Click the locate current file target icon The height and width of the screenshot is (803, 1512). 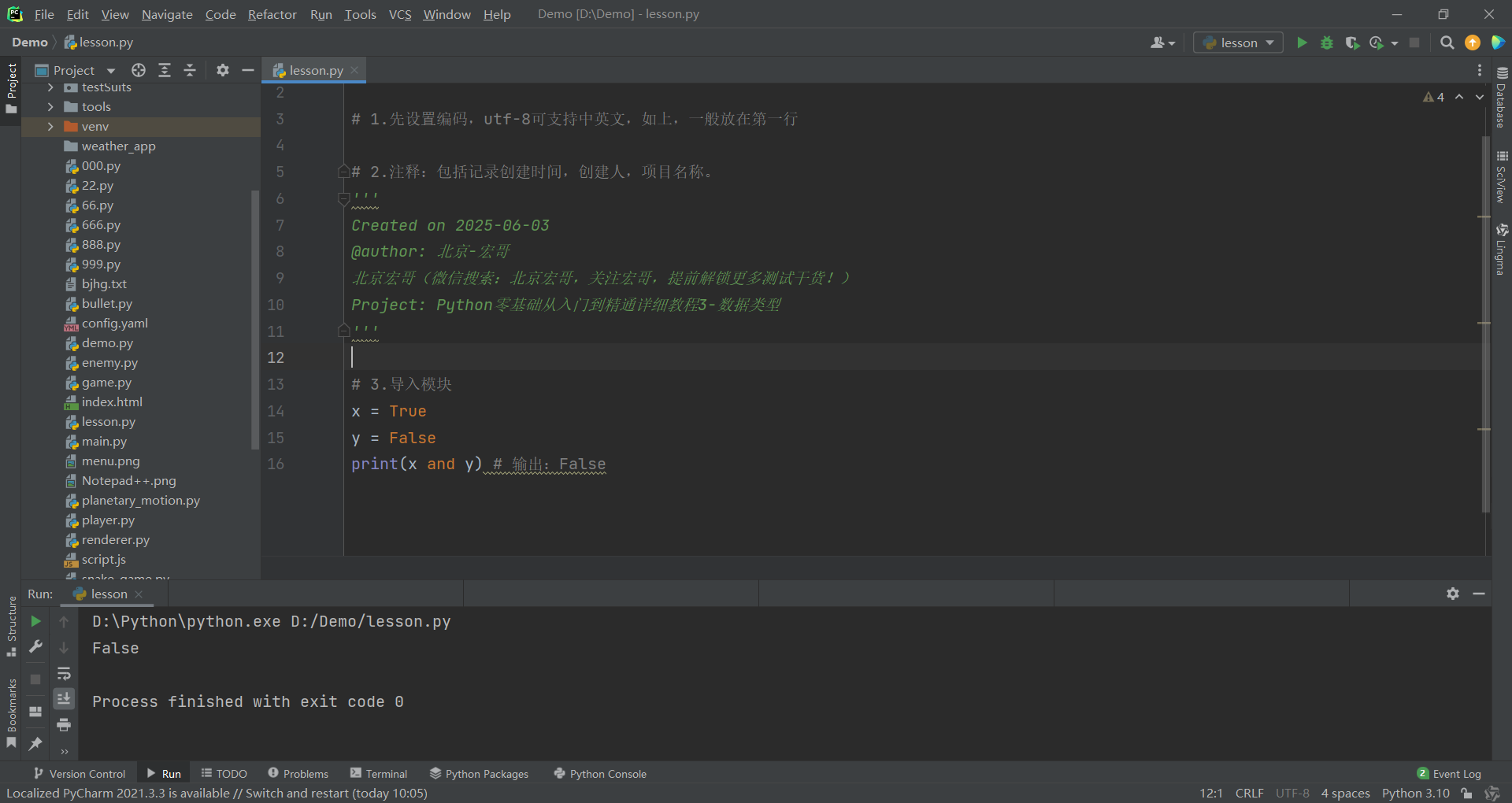click(139, 70)
